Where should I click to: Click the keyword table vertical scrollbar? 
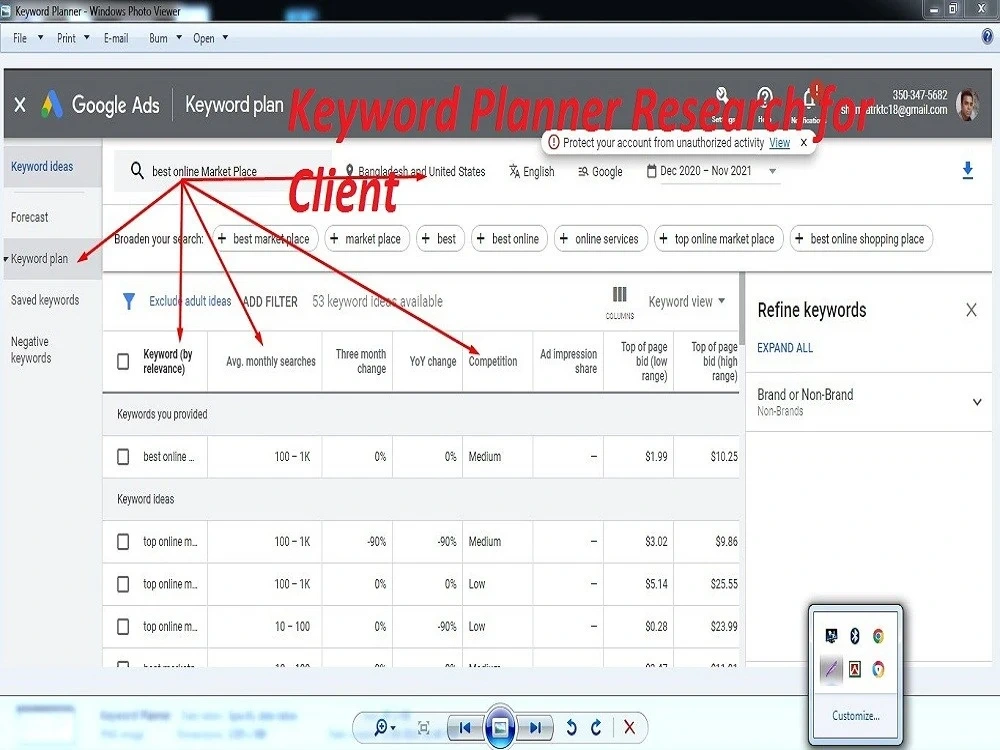(x=742, y=309)
